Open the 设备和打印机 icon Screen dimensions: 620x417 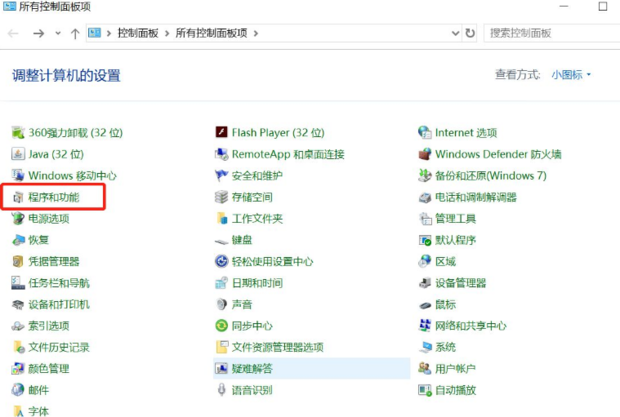18,304
